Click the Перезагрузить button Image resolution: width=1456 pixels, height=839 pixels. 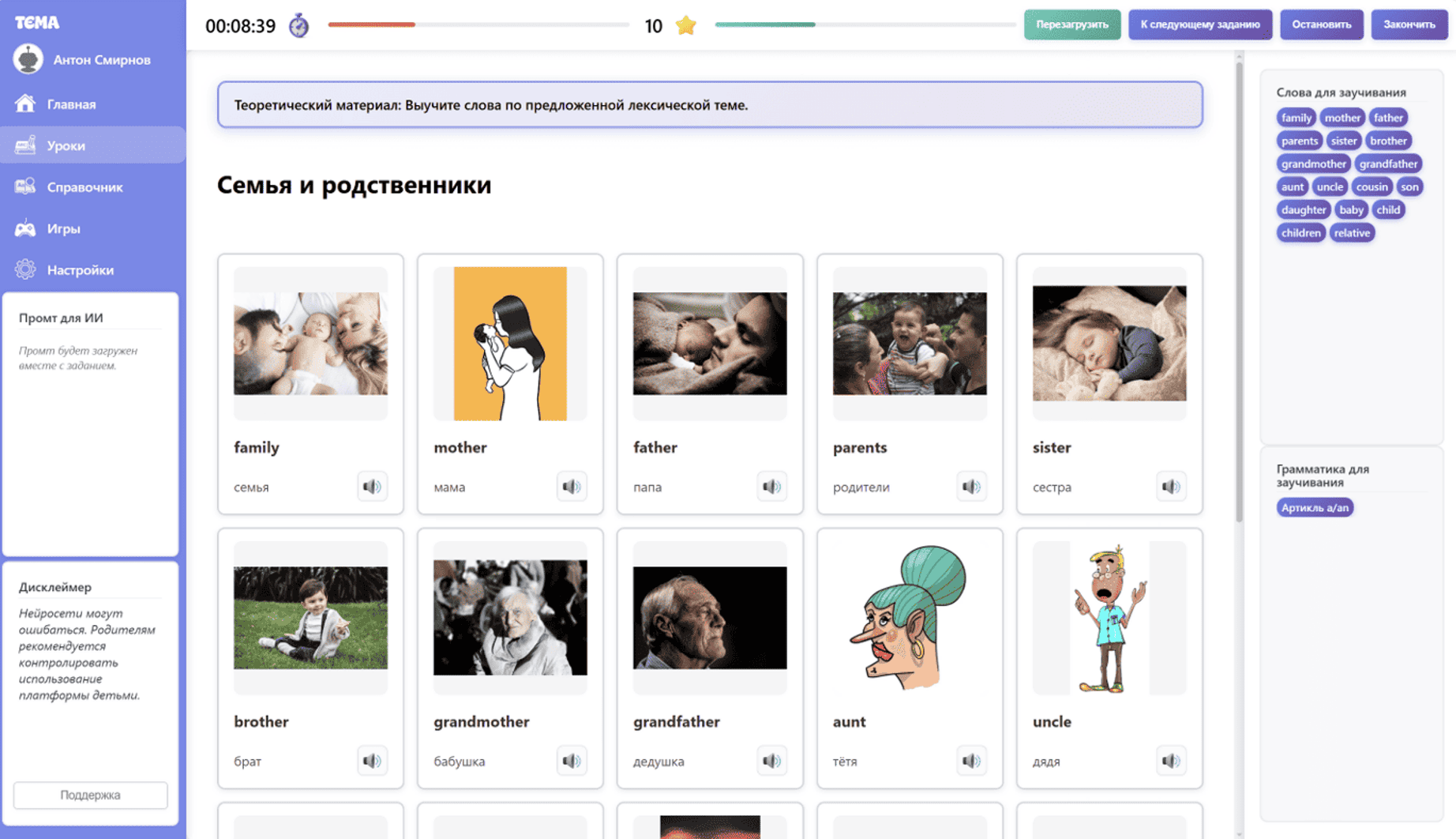click(1072, 24)
